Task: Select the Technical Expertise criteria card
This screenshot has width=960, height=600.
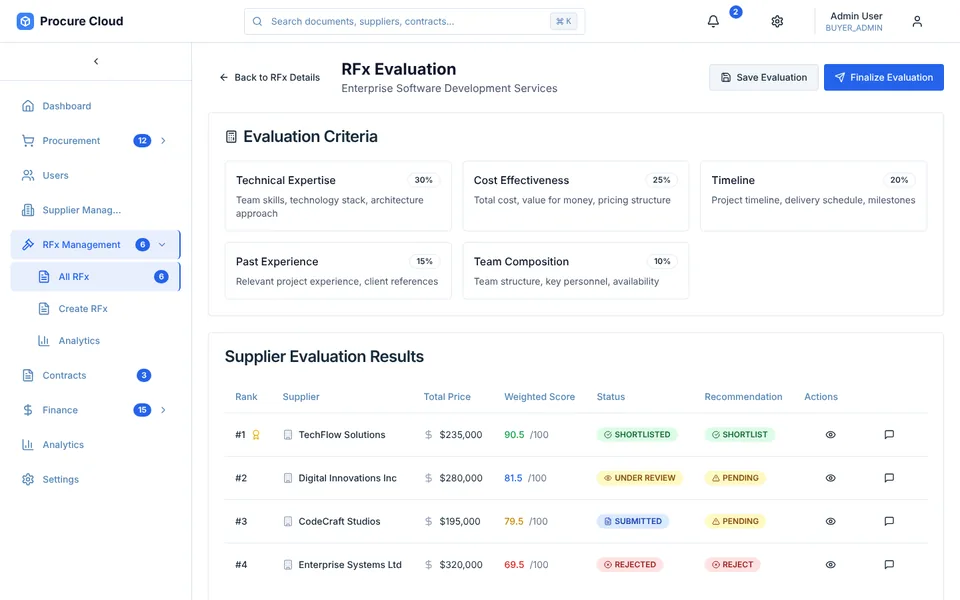Action: tap(338, 196)
